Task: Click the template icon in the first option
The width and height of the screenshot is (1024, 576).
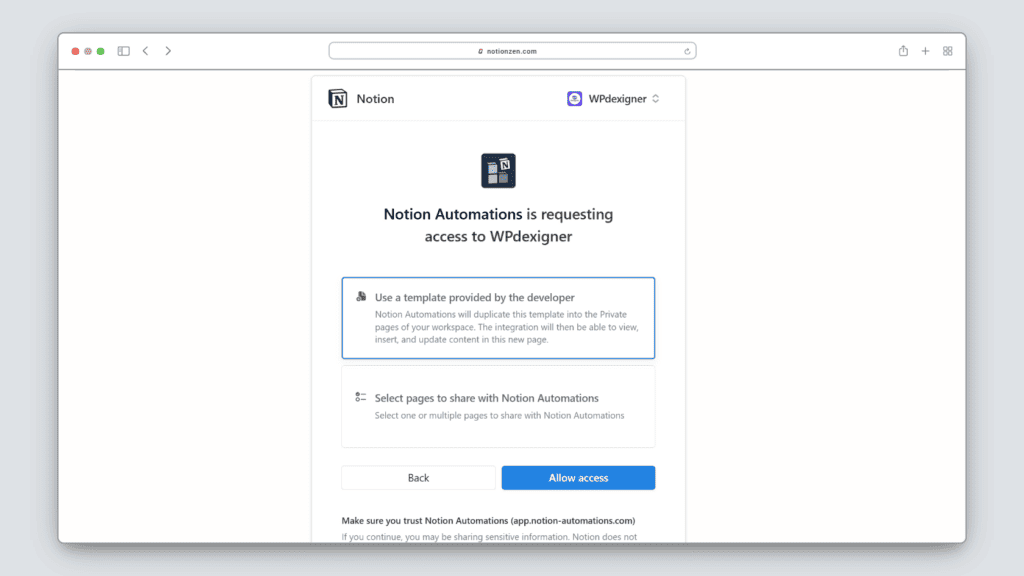Action: (x=361, y=297)
